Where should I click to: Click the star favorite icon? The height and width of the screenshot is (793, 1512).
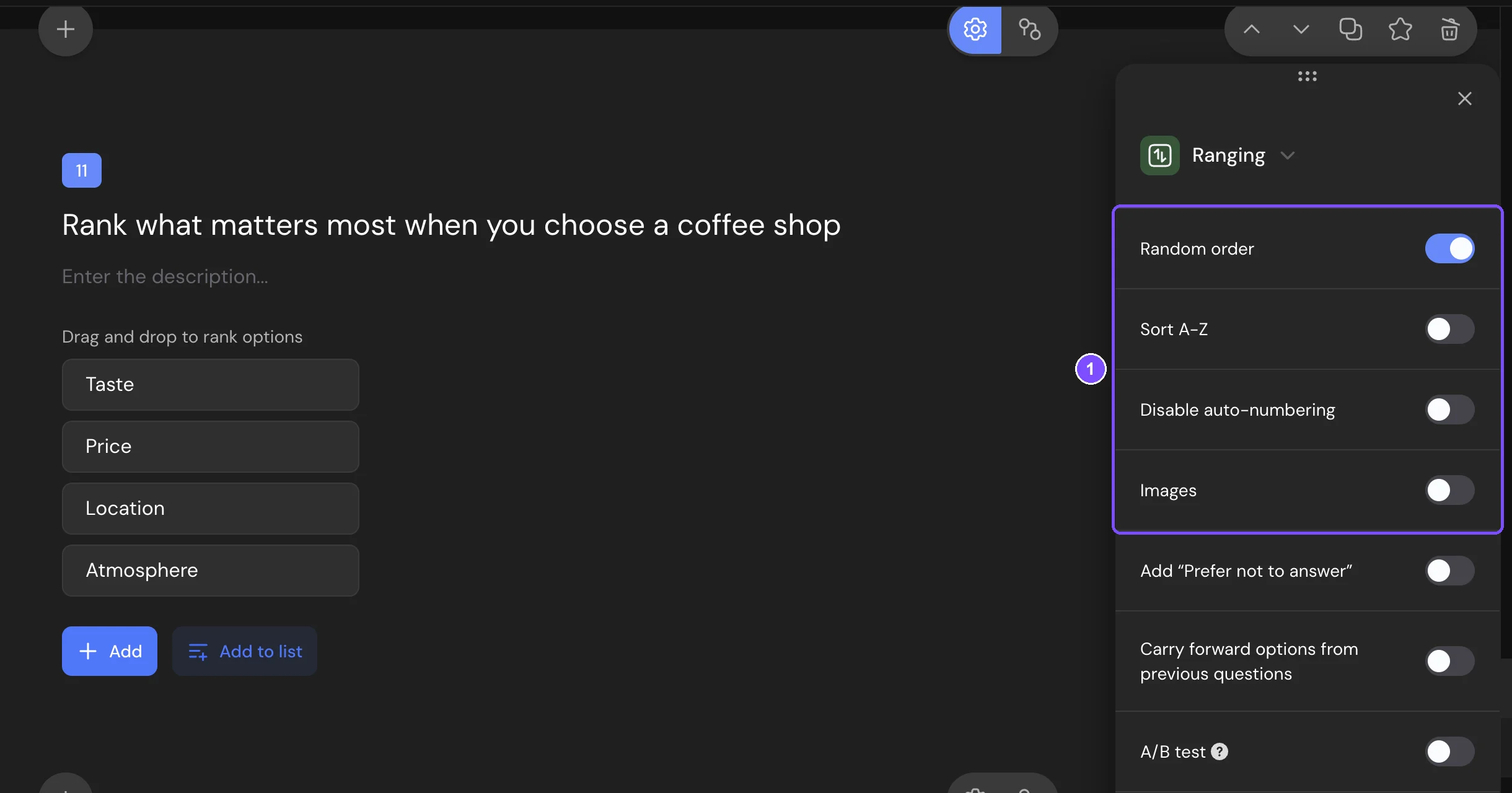tap(1400, 29)
